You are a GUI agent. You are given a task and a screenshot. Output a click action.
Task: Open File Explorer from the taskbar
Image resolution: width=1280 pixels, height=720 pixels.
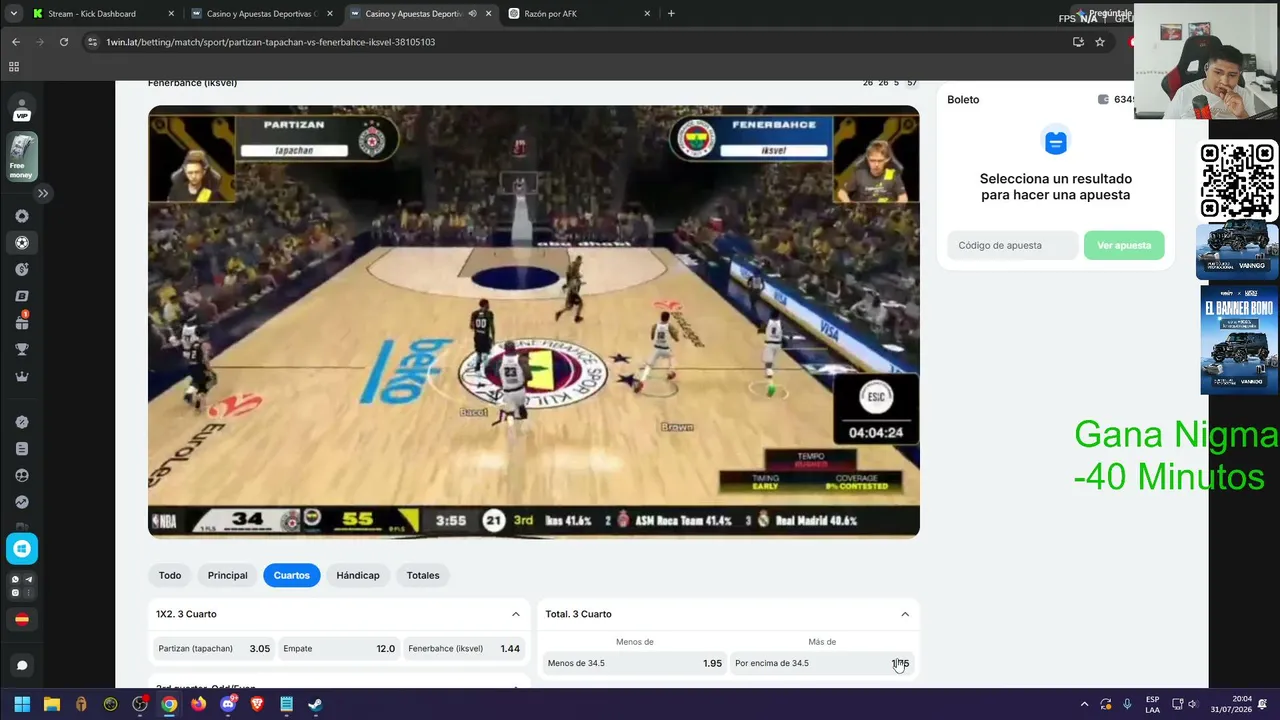(x=52, y=704)
